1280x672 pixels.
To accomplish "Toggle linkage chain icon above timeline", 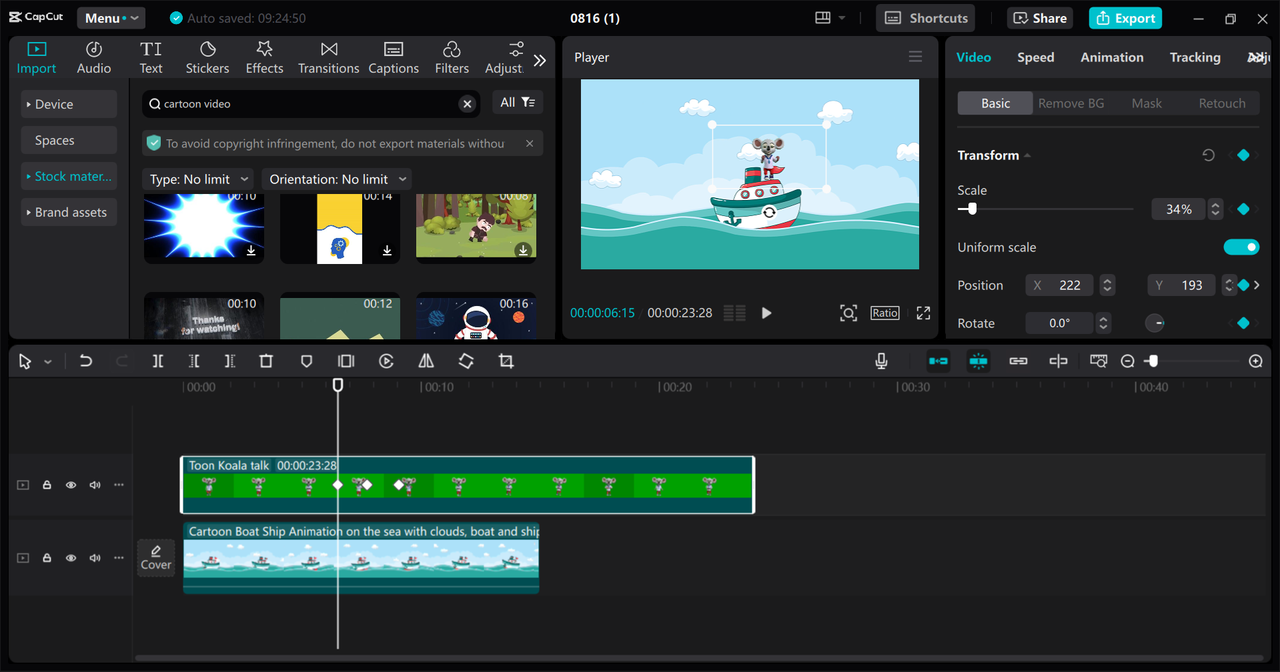I will (x=1018, y=361).
